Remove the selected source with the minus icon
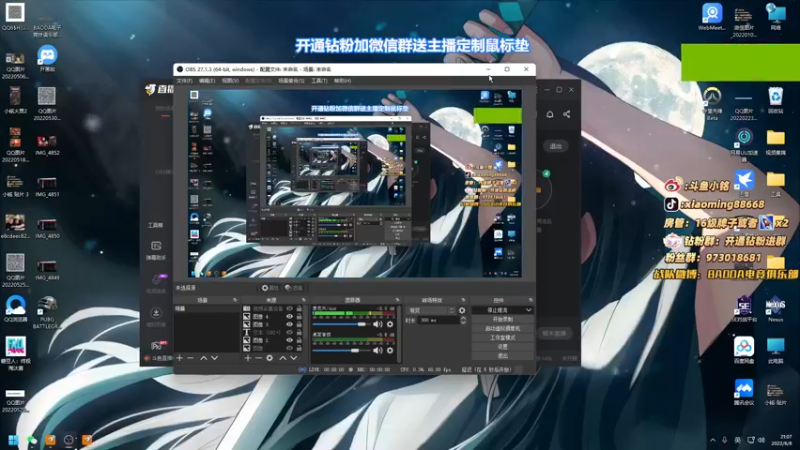Screen dimensions: 800x450 [258, 358]
